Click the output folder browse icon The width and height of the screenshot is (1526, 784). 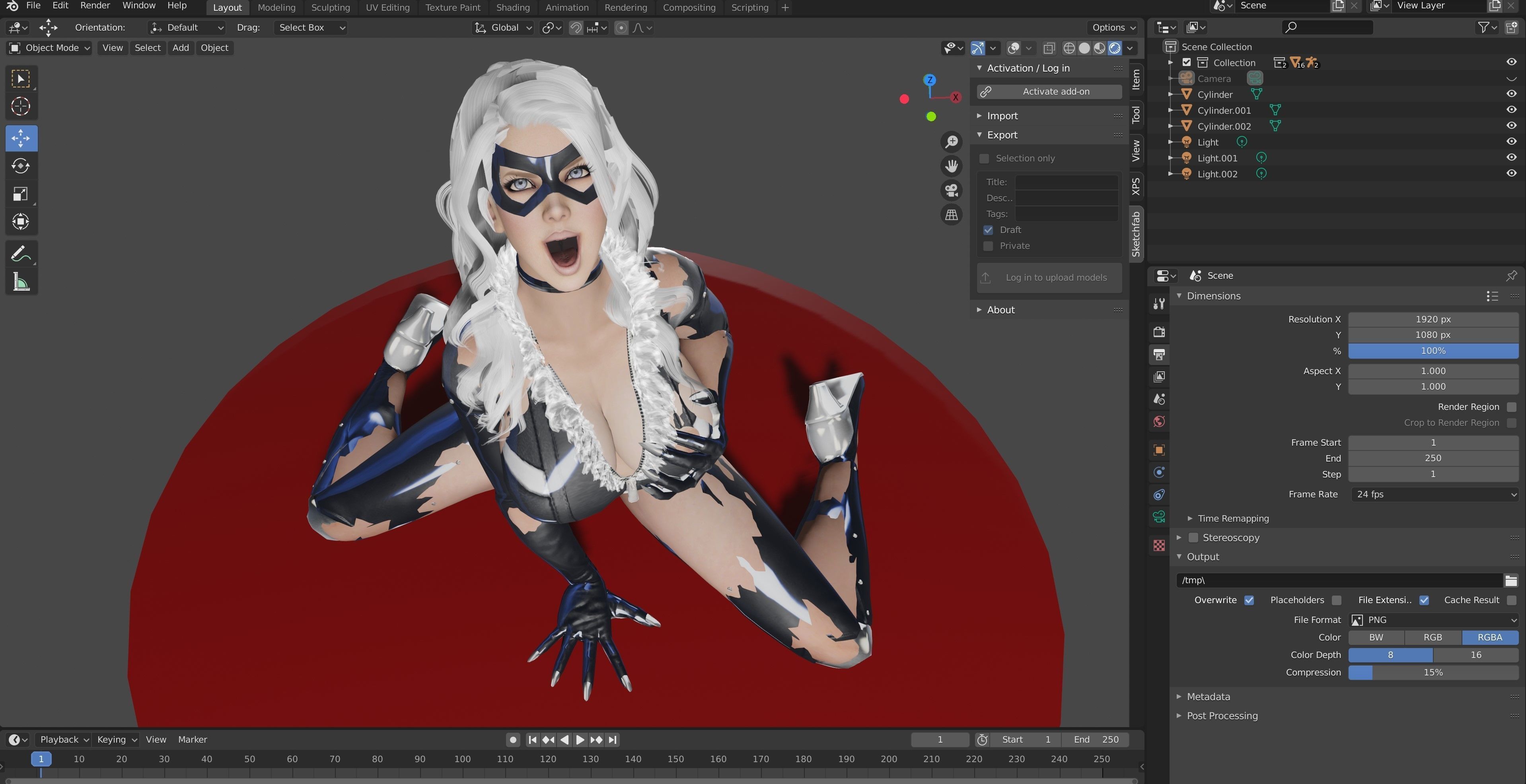tap(1510, 580)
